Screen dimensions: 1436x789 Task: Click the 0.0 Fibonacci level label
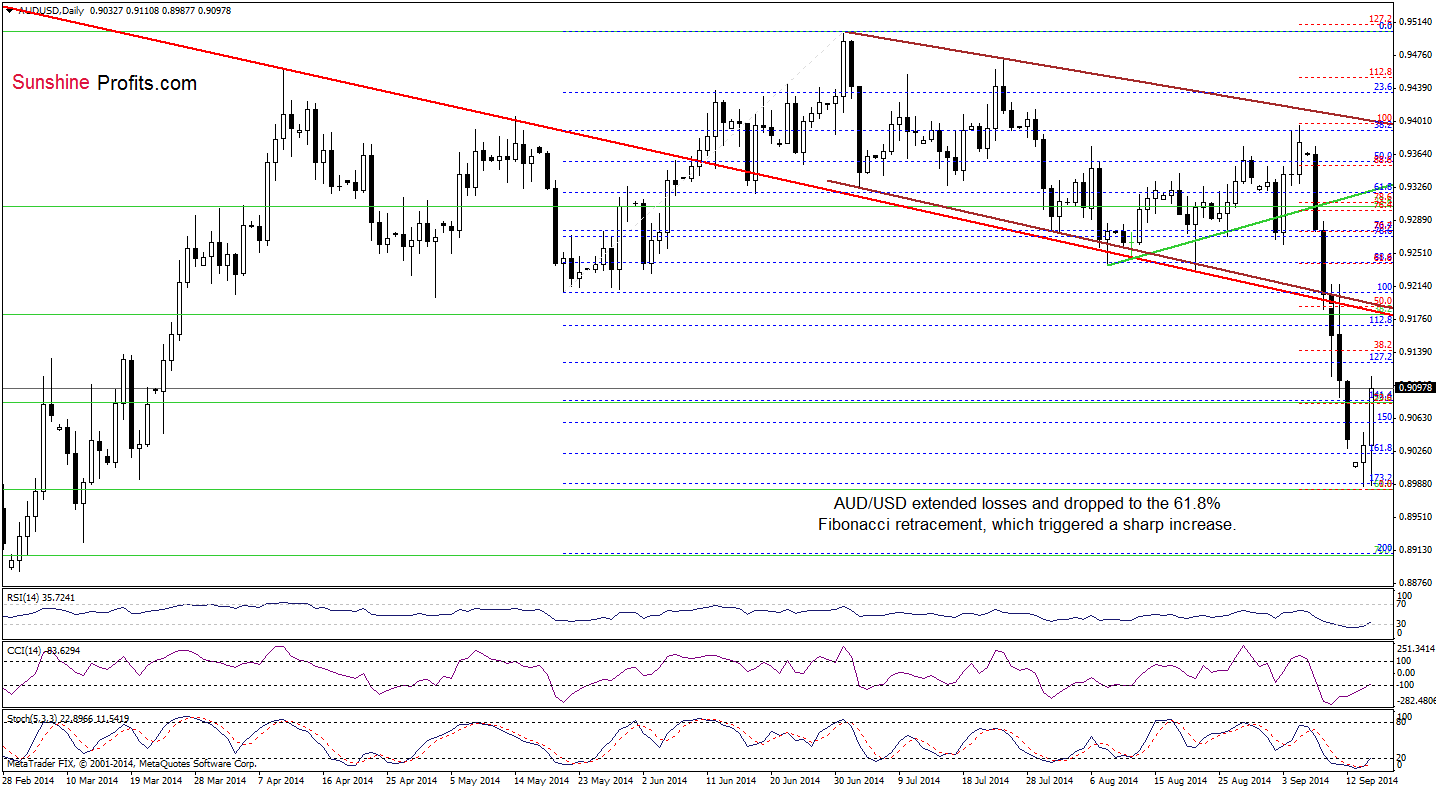click(x=1386, y=26)
